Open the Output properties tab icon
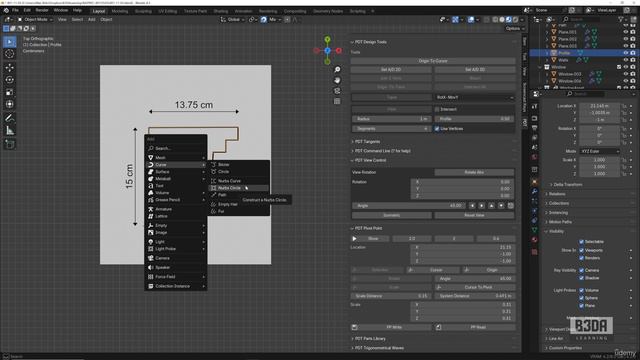The image size is (640, 360). [535, 128]
